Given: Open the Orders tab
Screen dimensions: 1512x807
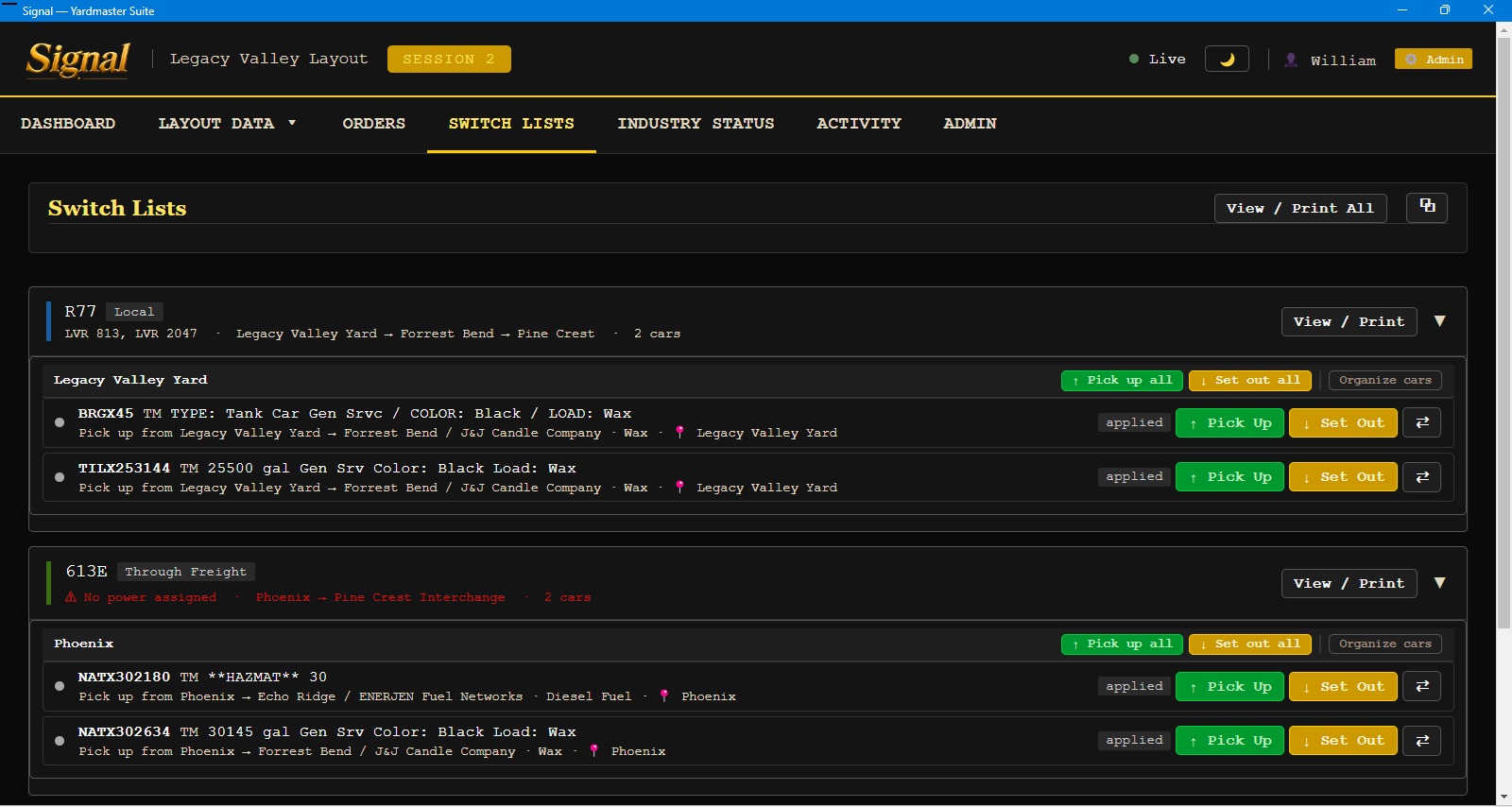Looking at the screenshot, I should (373, 124).
